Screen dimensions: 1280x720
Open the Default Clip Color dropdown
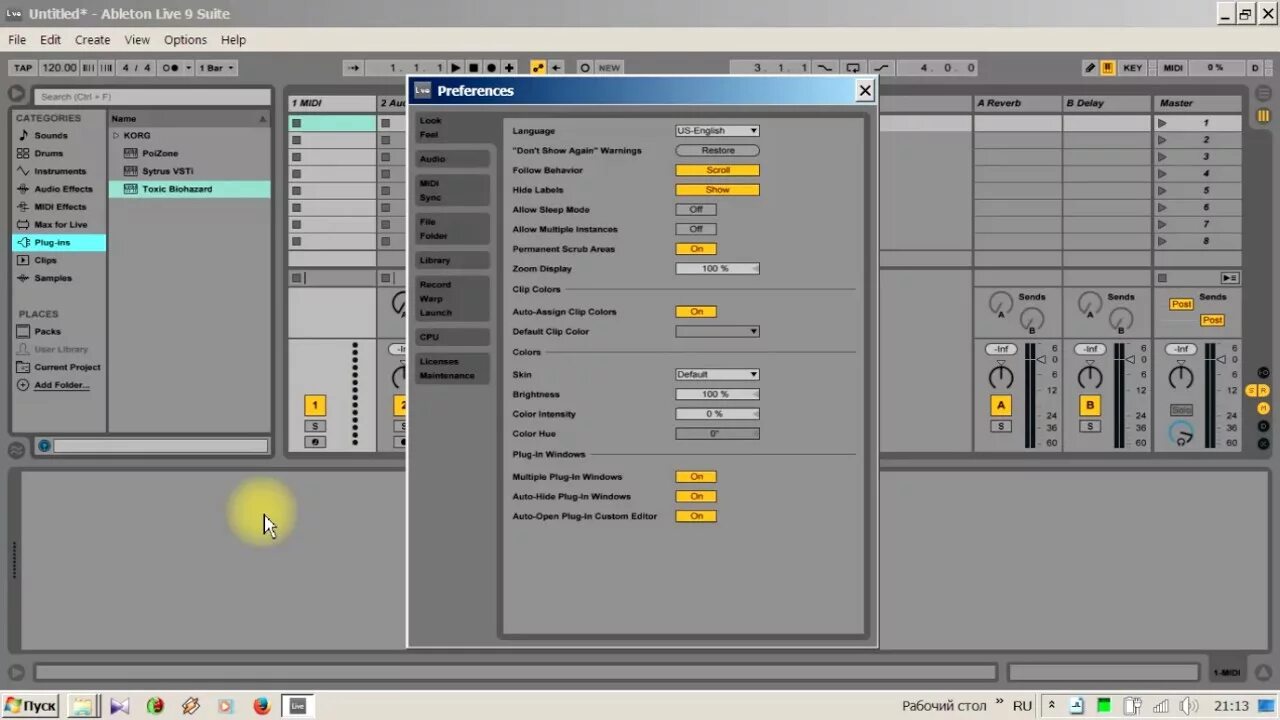tap(717, 331)
